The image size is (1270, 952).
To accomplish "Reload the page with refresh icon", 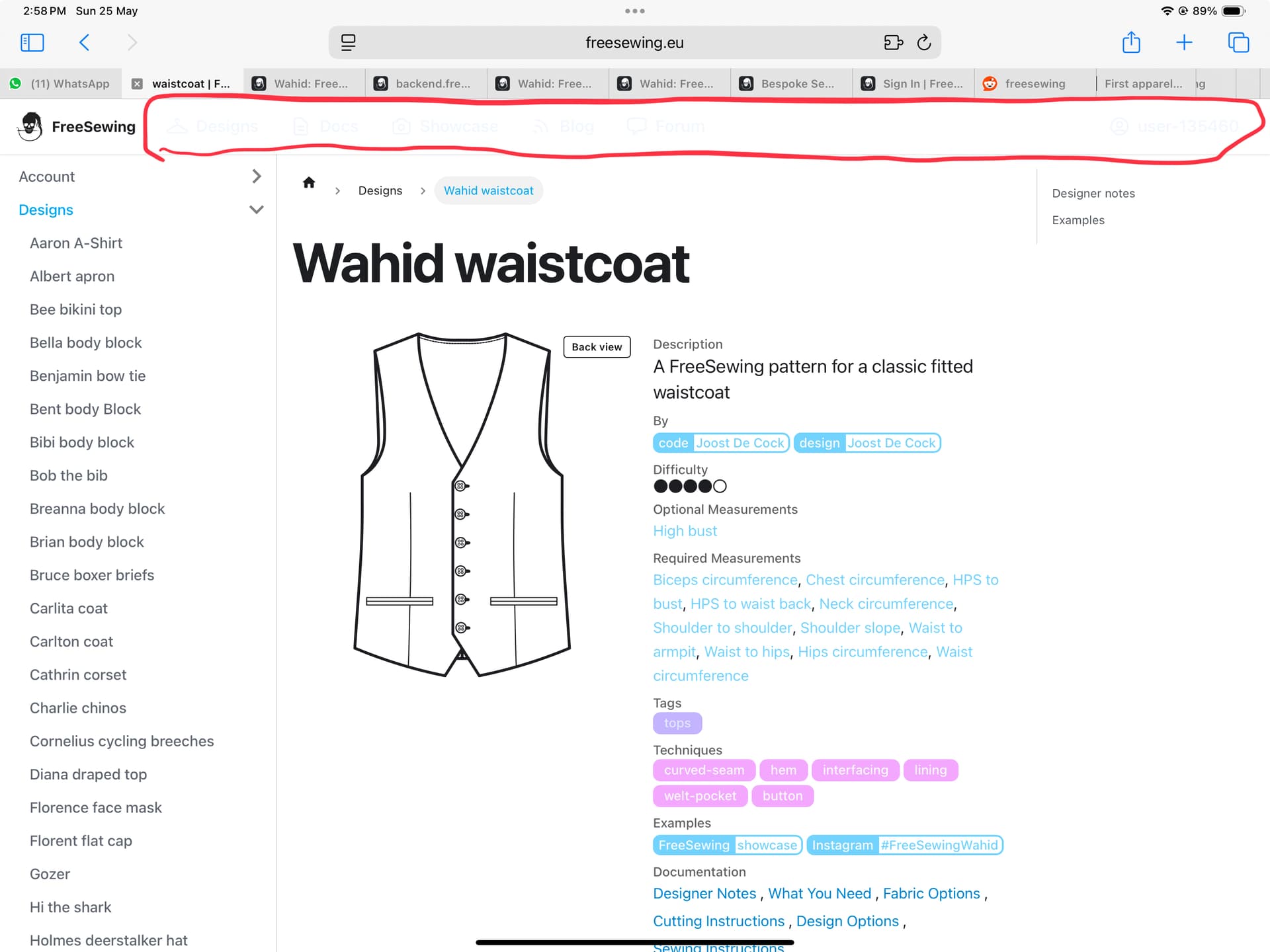I will [924, 43].
